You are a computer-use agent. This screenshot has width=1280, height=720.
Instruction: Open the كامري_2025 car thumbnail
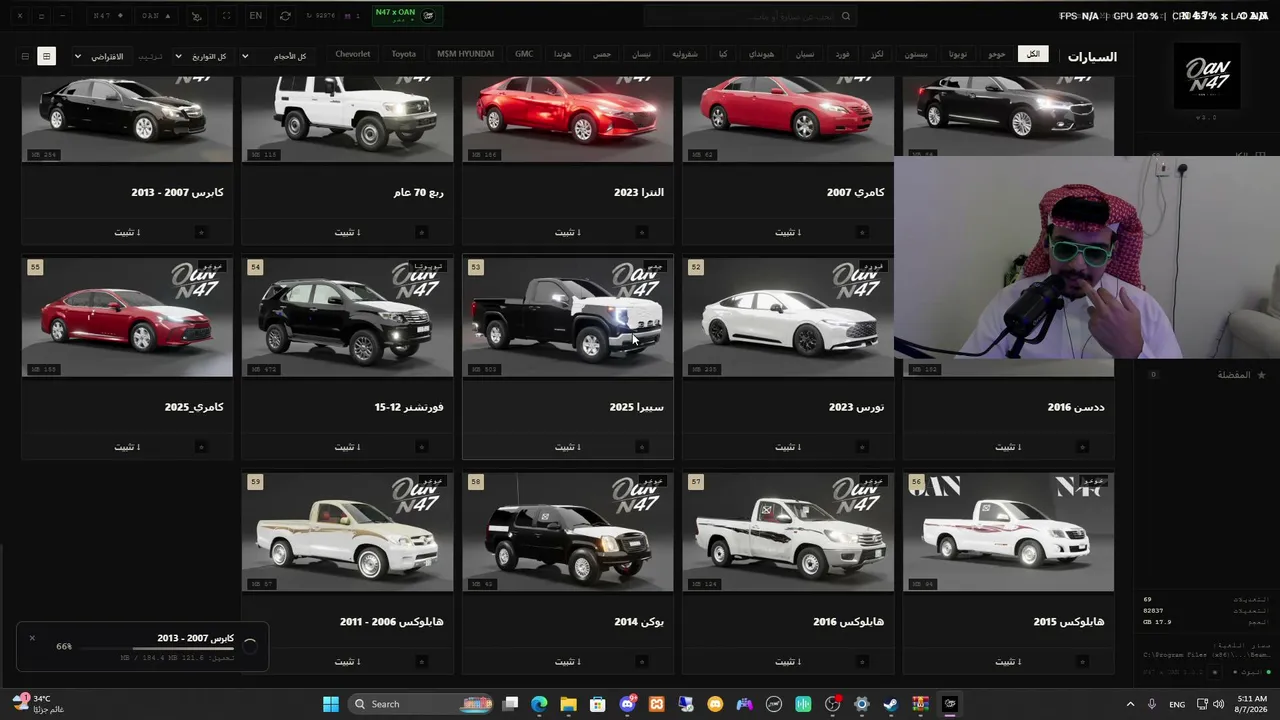click(127, 317)
